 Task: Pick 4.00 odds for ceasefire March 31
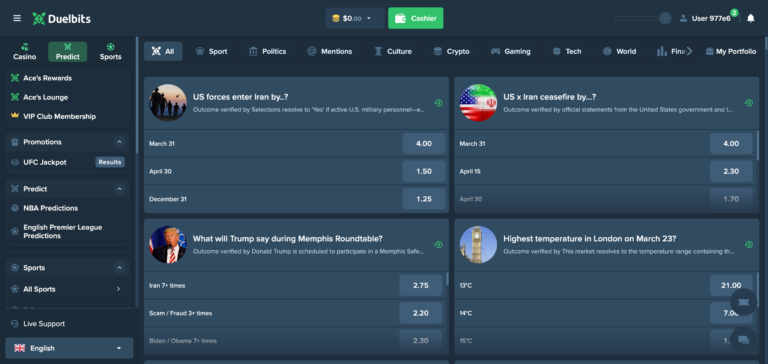[731, 144]
